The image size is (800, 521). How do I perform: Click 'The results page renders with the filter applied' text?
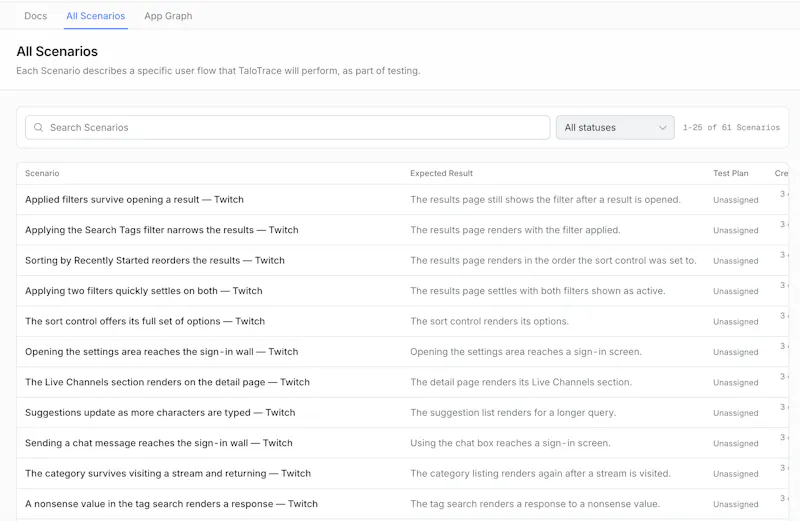(x=515, y=230)
